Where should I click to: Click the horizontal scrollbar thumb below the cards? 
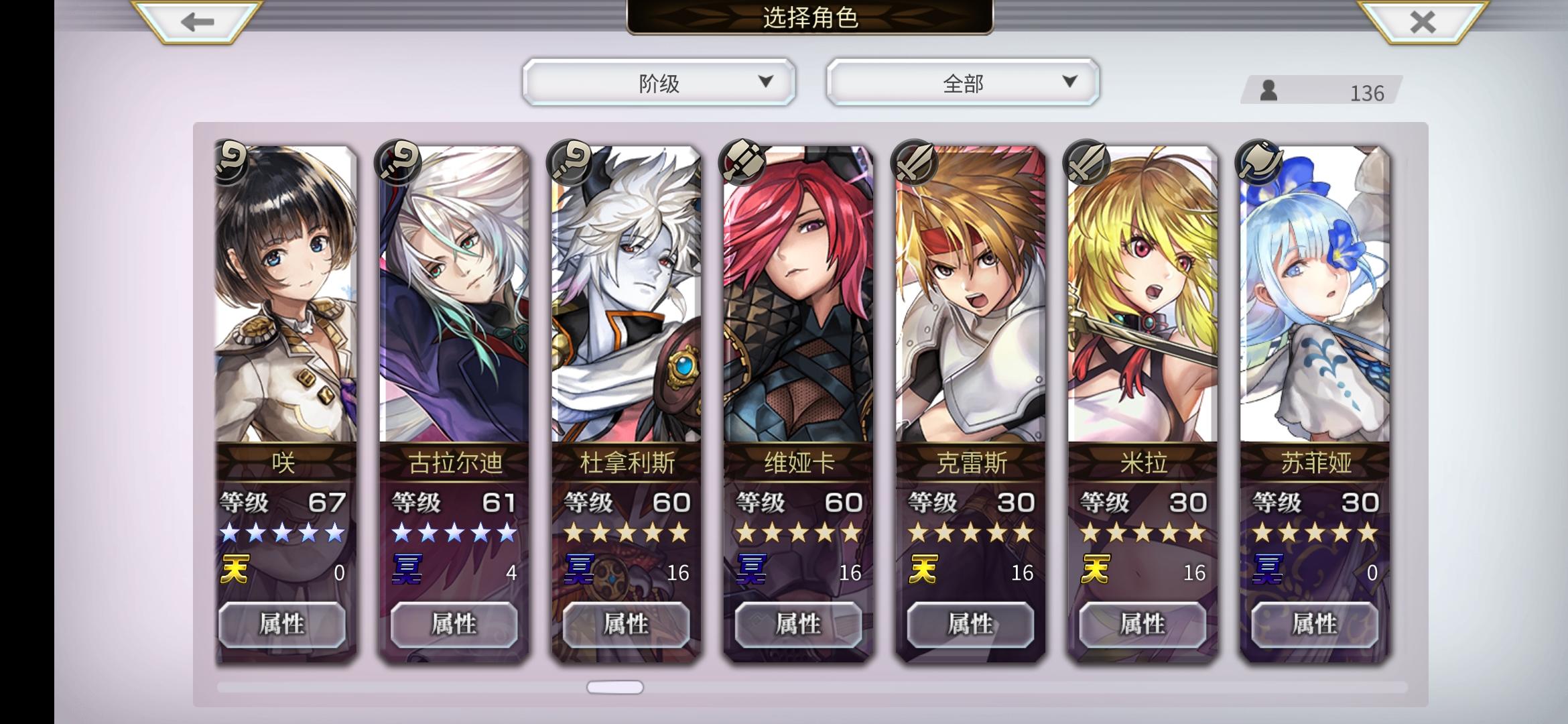pos(615,687)
